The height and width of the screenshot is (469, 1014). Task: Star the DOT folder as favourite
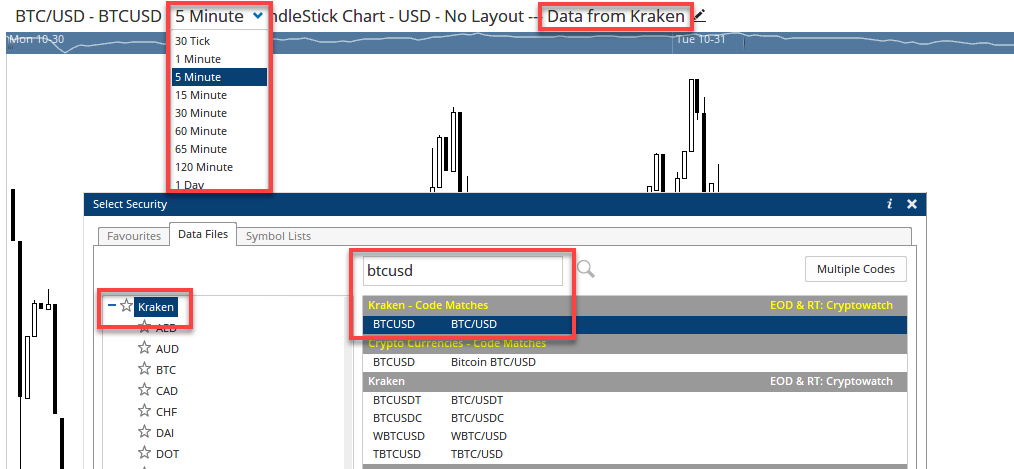pos(144,453)
